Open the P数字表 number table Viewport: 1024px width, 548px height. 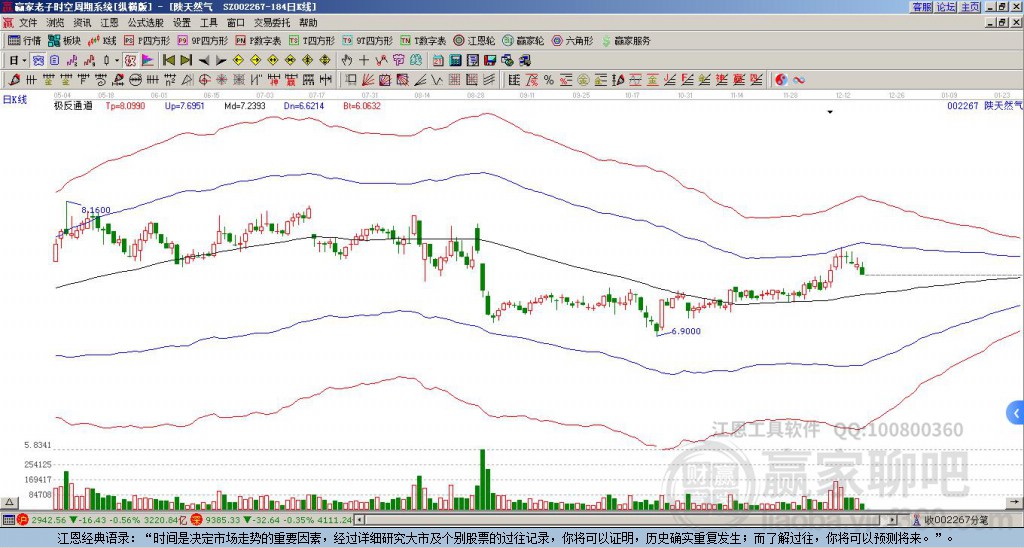(258, 40)
